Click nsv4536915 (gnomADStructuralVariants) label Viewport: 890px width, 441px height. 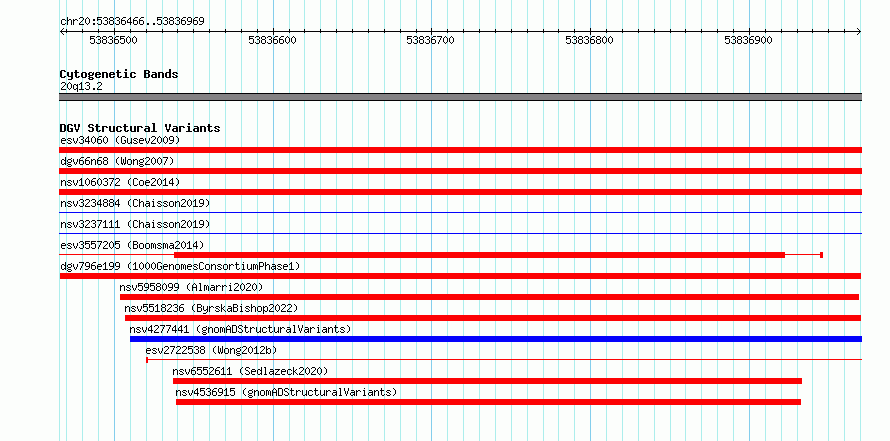tap(286, 392)
